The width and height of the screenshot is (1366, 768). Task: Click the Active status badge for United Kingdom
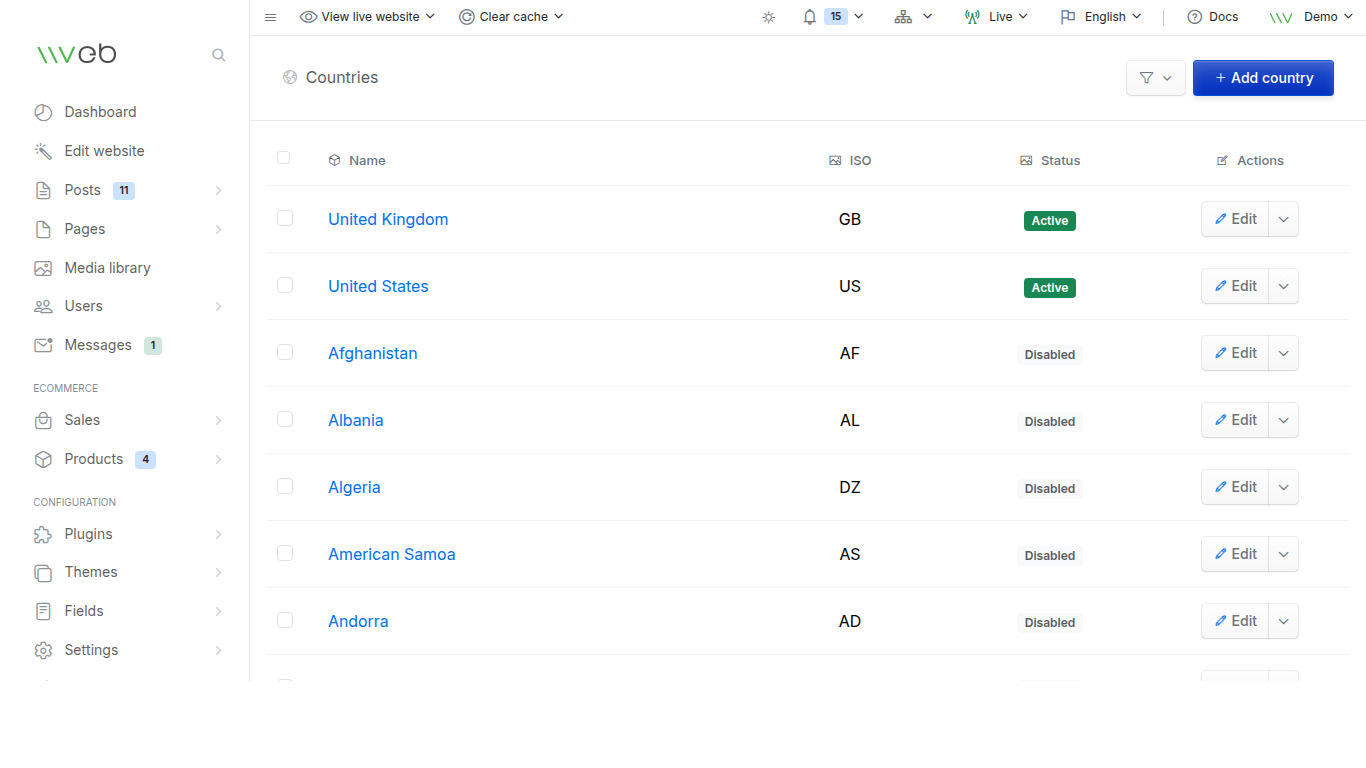click(1050, 221)
